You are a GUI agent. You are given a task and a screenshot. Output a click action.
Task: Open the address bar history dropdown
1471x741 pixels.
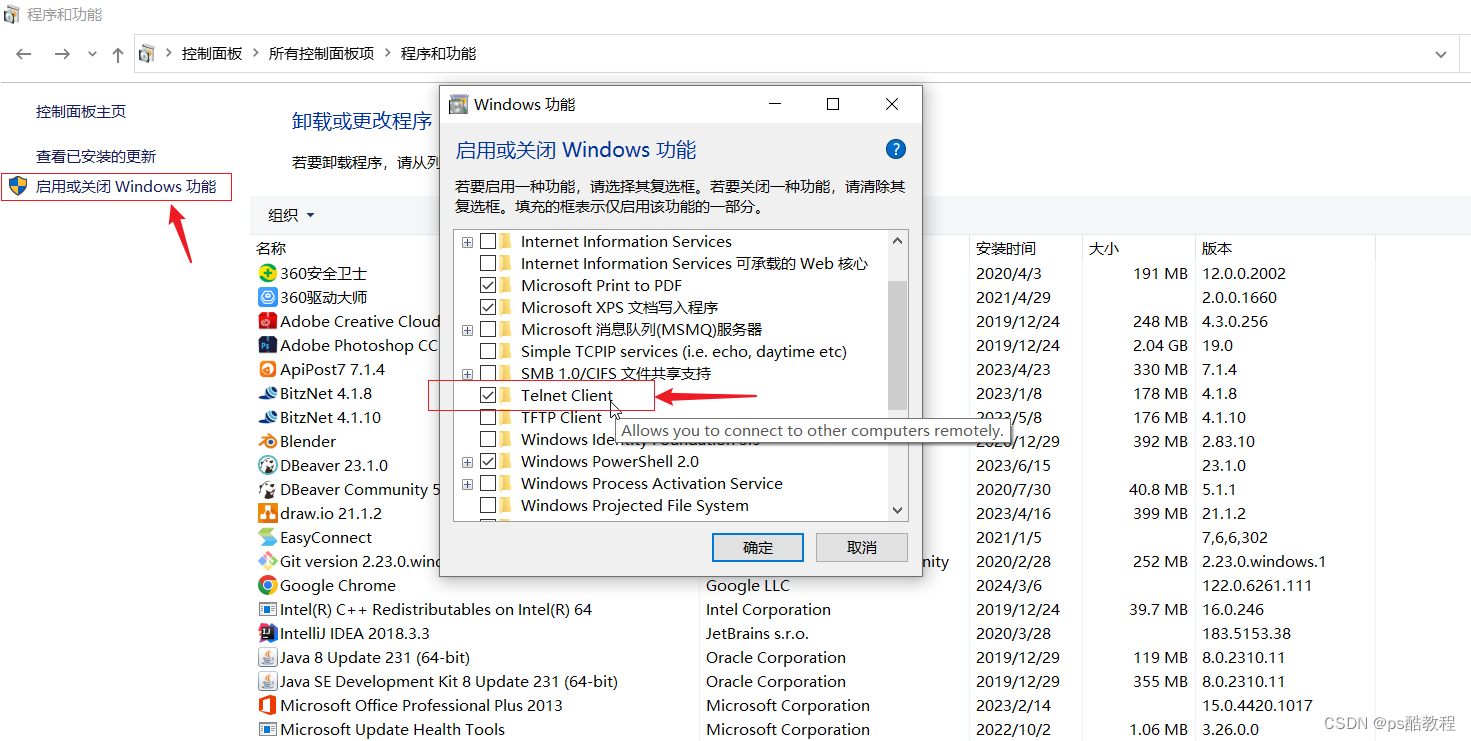click(1440, 54)
